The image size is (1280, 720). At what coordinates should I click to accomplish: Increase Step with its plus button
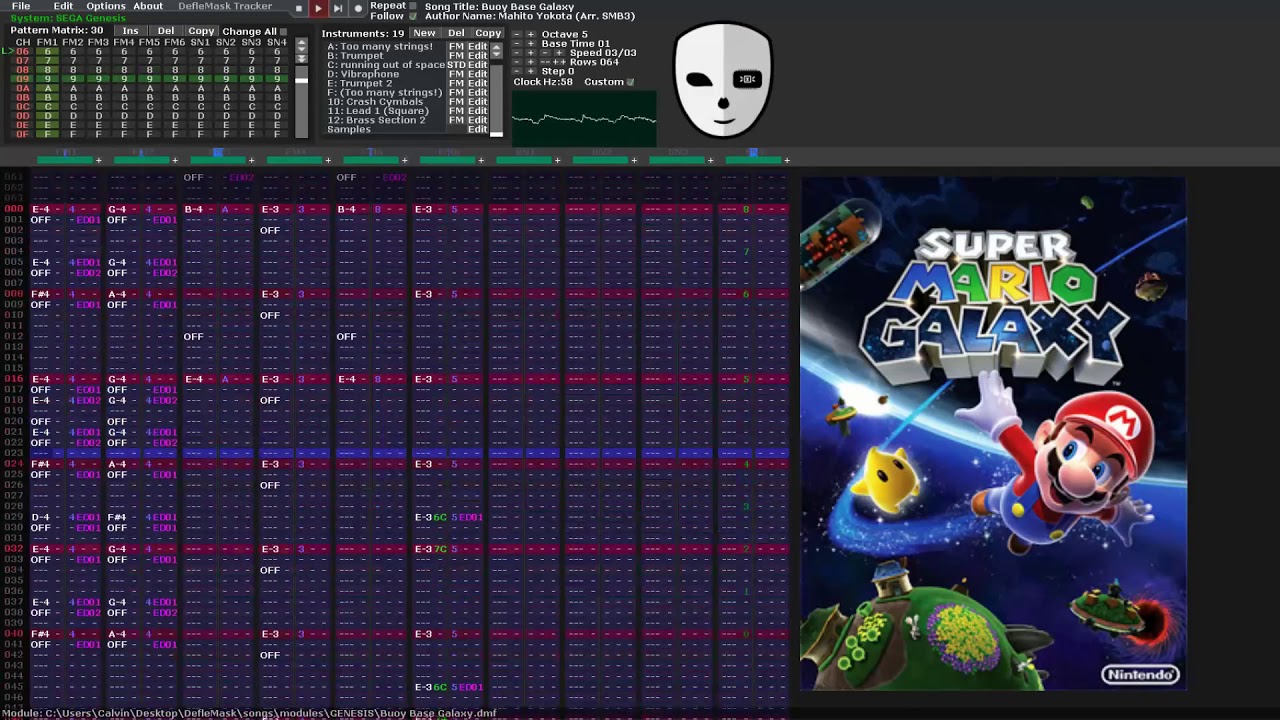pos(531,71)
